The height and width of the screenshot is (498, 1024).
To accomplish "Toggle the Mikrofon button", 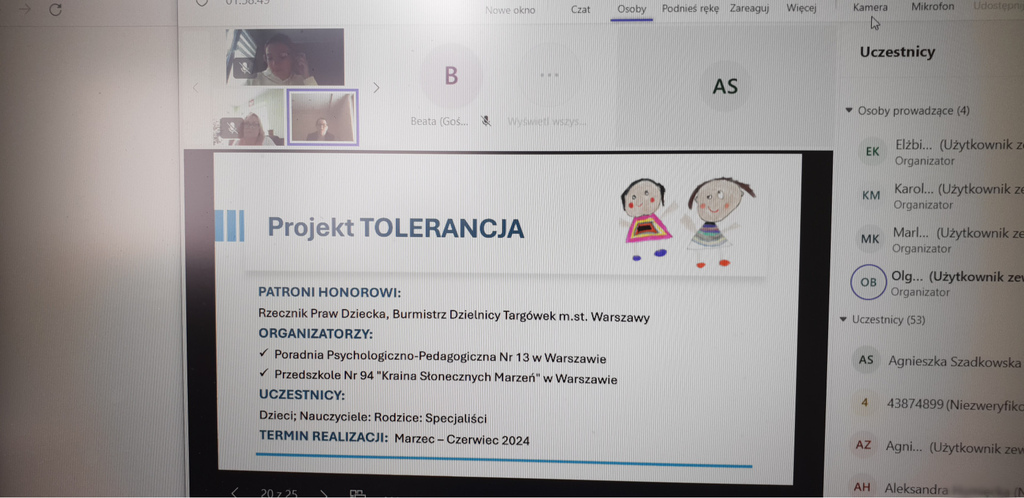I will pos(932,7).
